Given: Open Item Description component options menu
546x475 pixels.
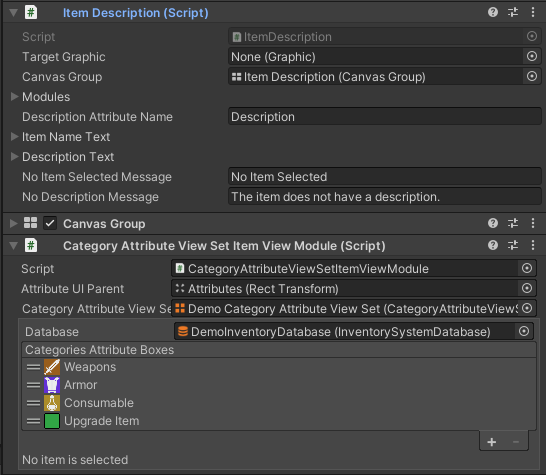Looking at the screenshot, I should coord(533,13).
